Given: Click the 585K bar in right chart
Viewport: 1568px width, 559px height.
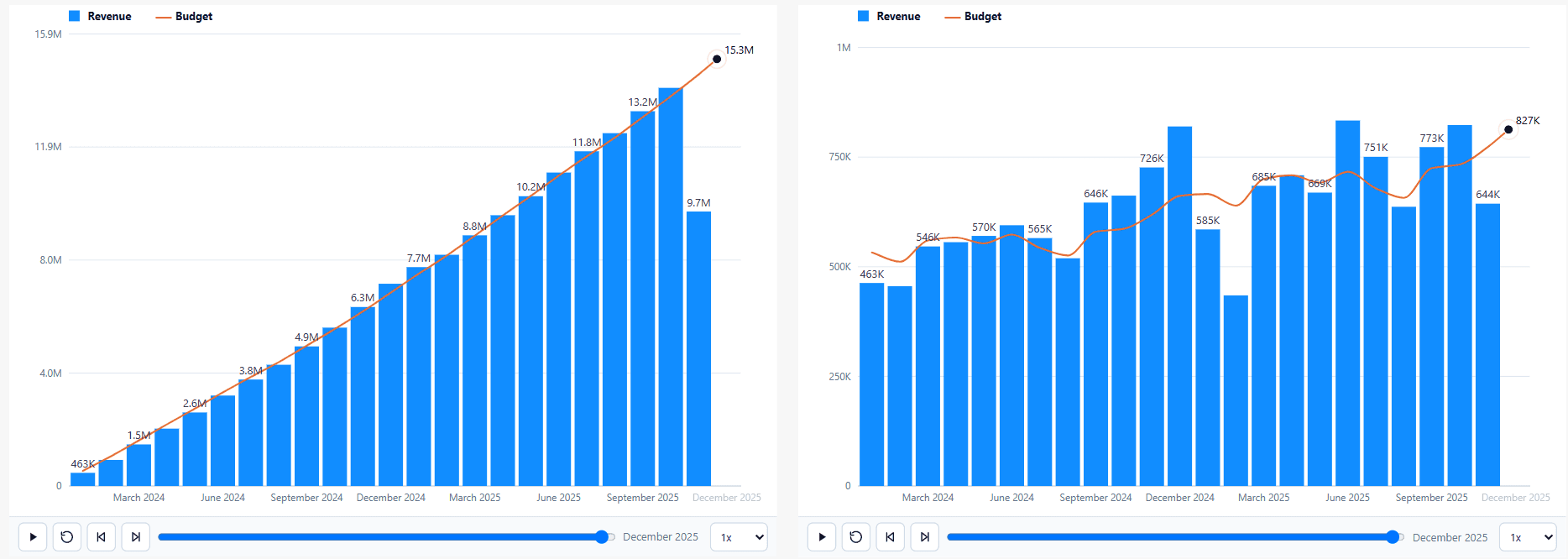Looking at the screenshot, I should pyautogui.click(x=1208, y=358).
